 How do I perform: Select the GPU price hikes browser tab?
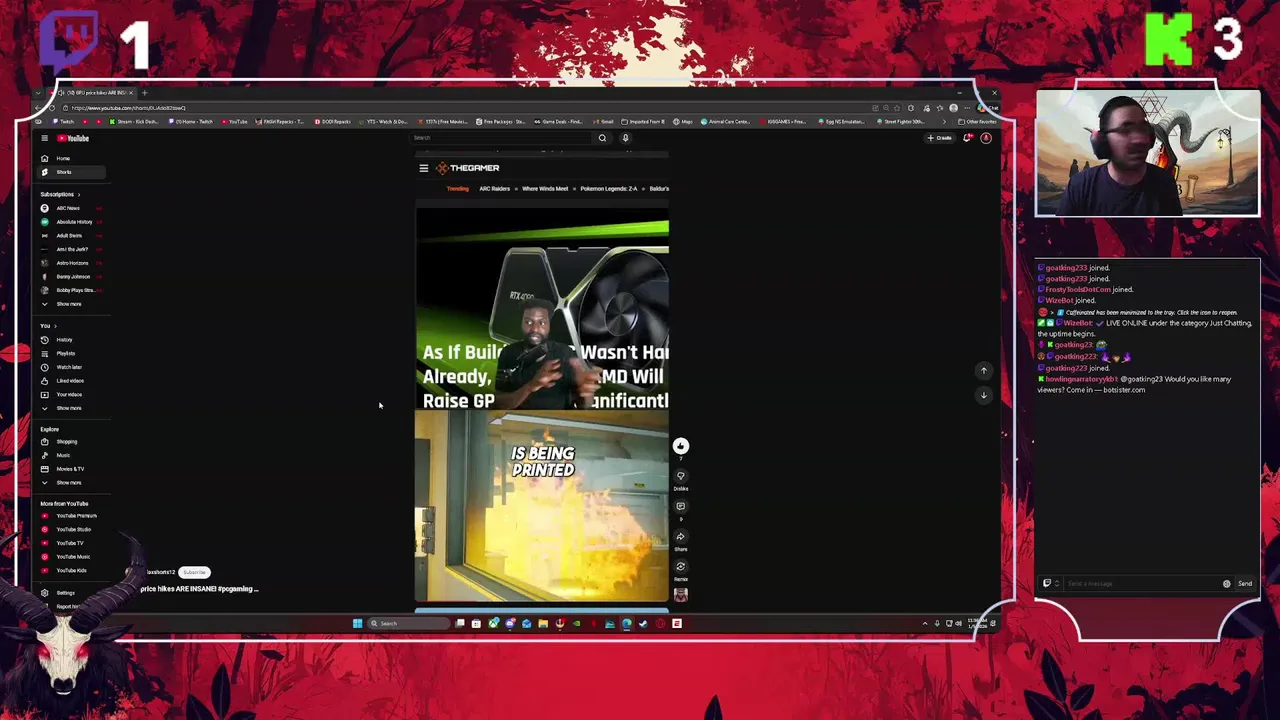[92, 93]
